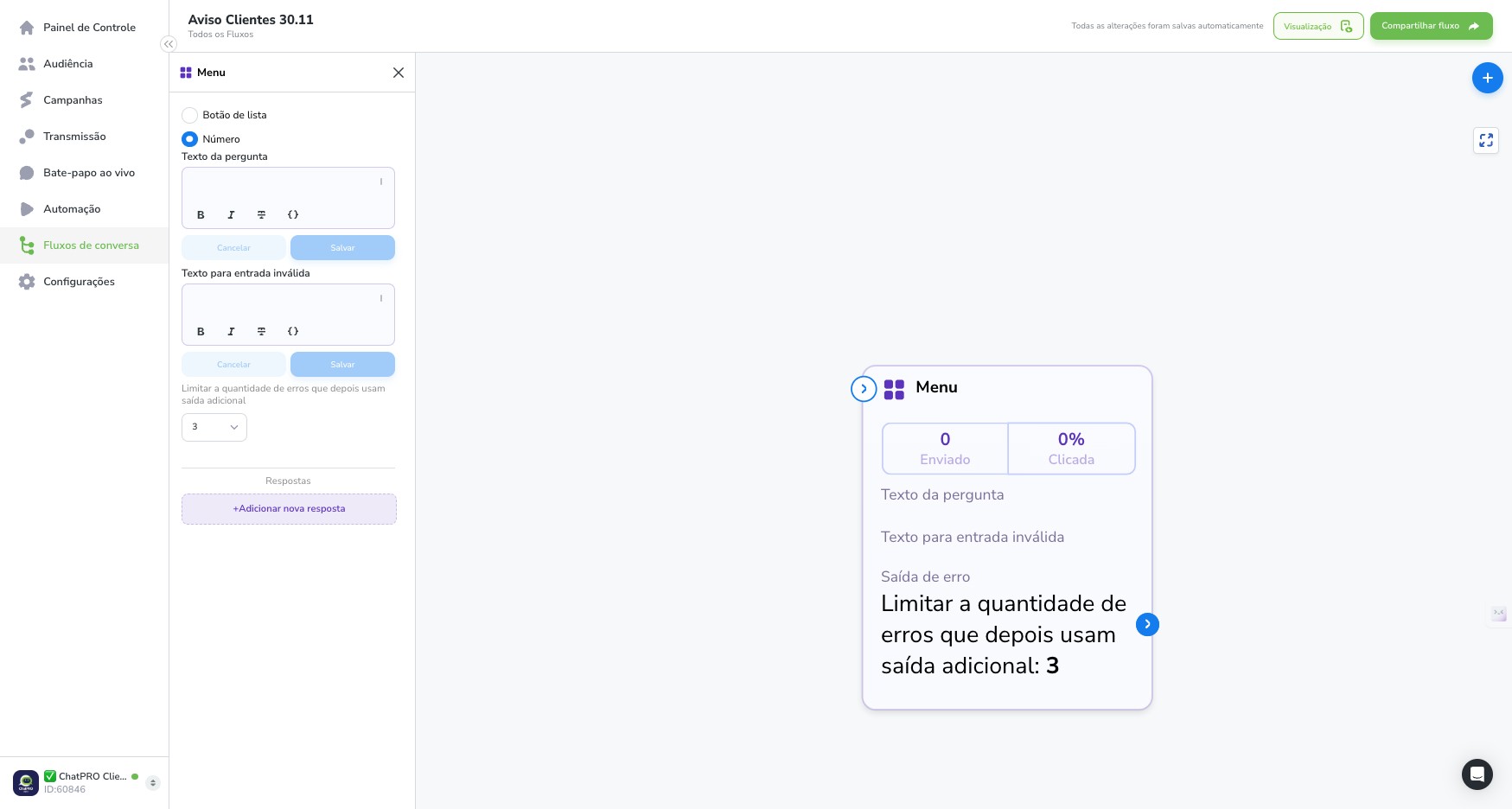
Task: Close the Menu settings panel
Action: [x=399, y=73]
